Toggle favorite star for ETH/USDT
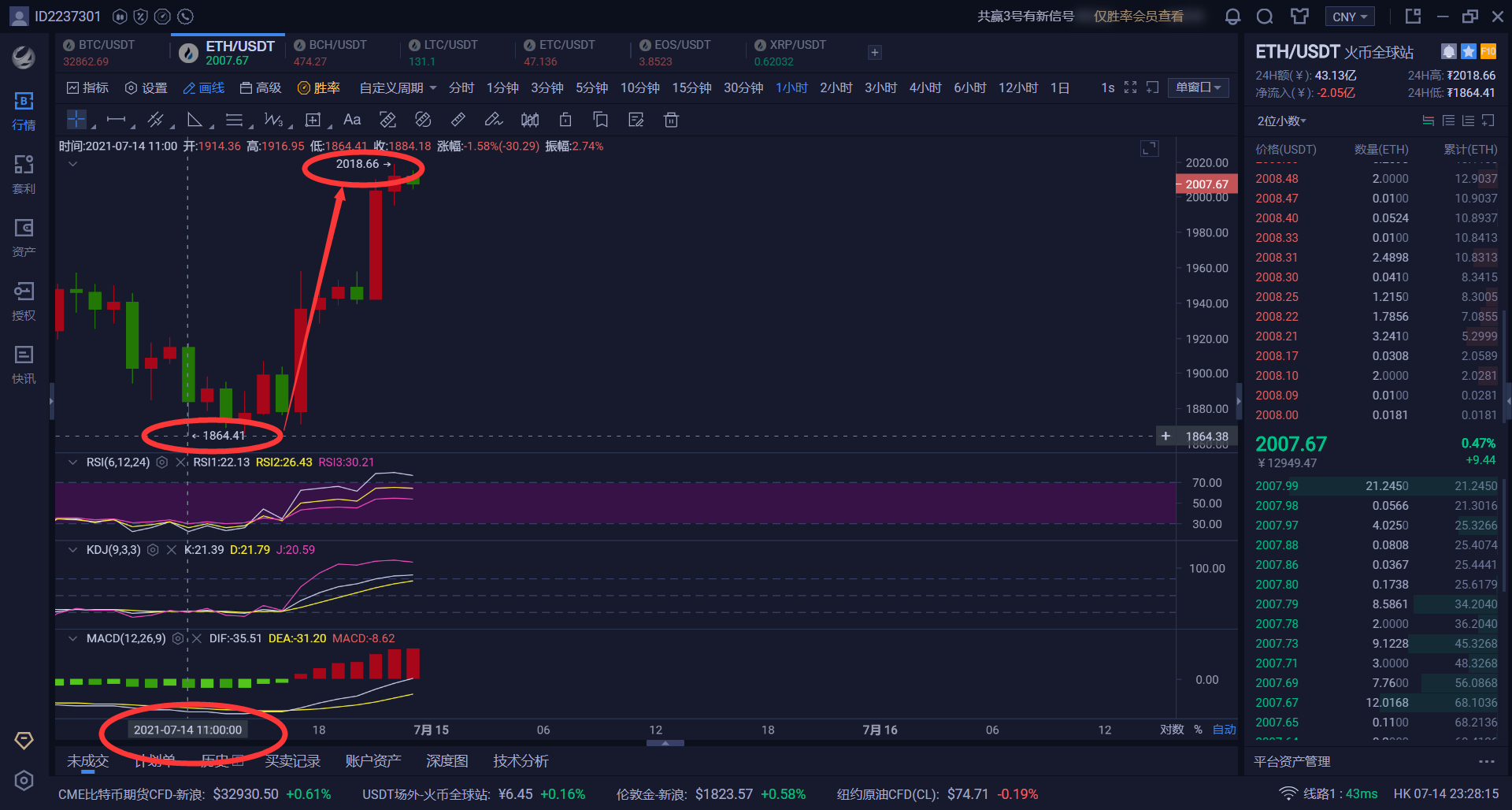The image size is (1512, 810). click(x=1469, y=51)
